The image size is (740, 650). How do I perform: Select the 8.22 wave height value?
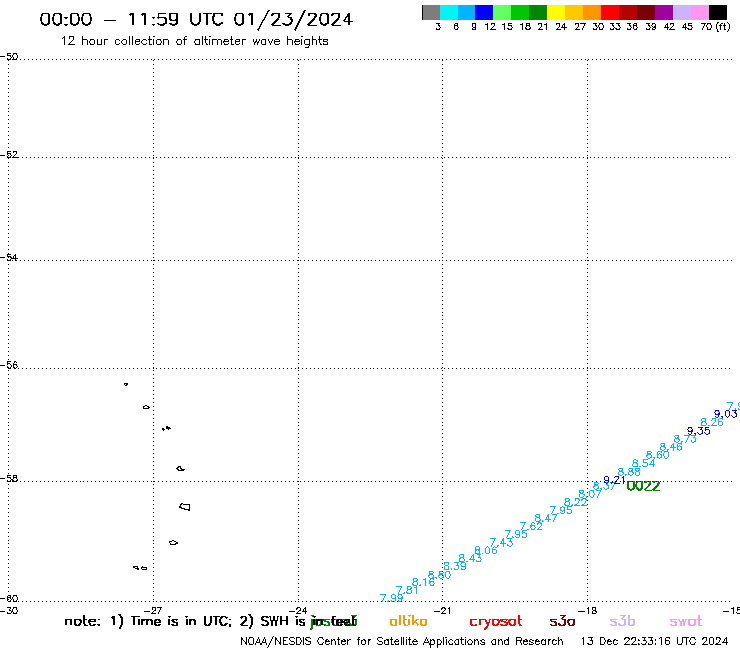pos(576,502)
